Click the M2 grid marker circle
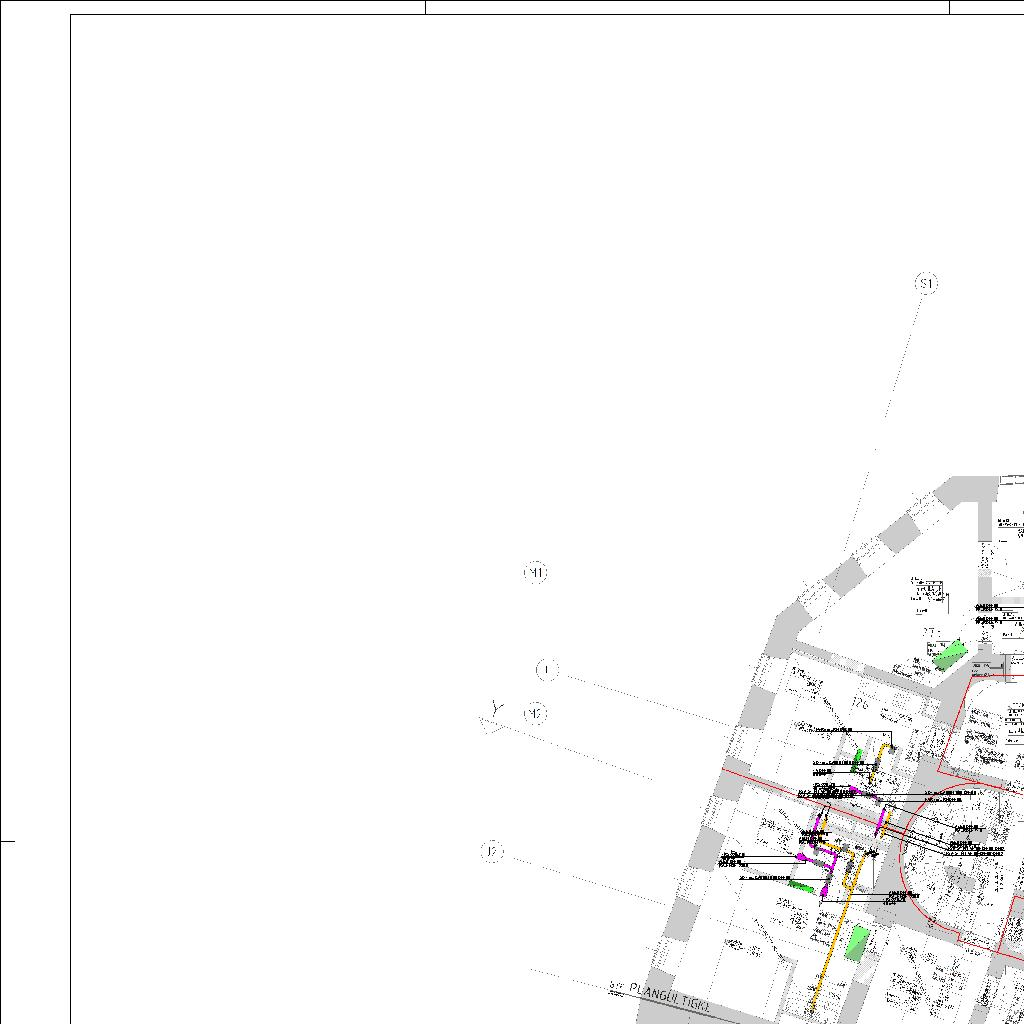Screen dimensions: 1024x1024 point(536,714)
